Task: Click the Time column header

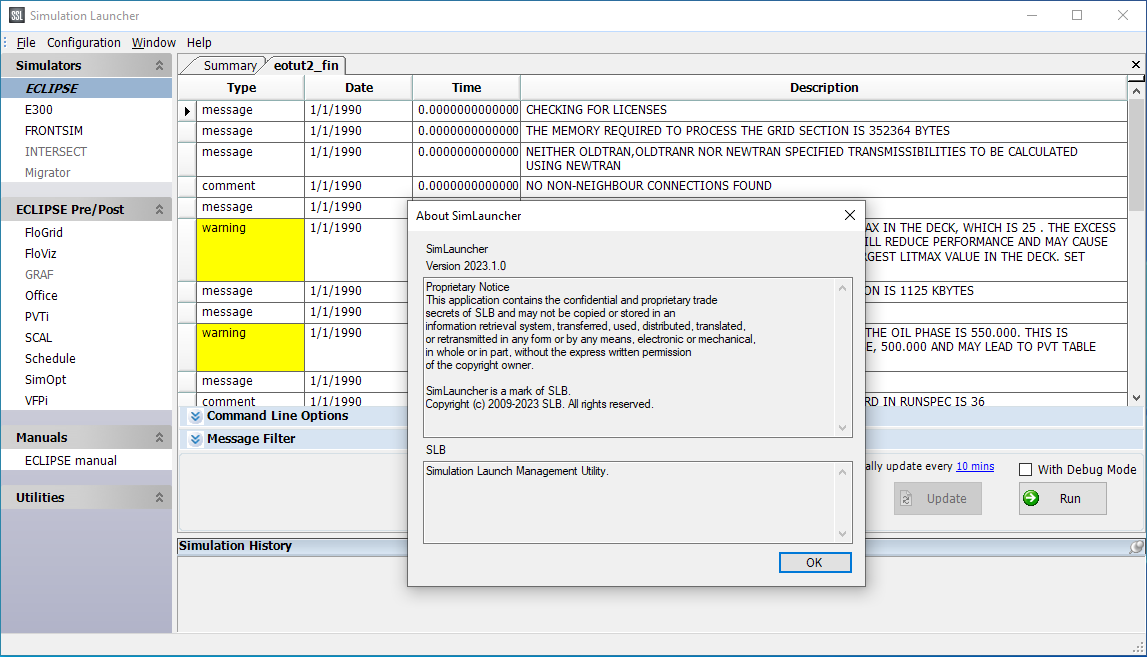Action: [467, 88]
